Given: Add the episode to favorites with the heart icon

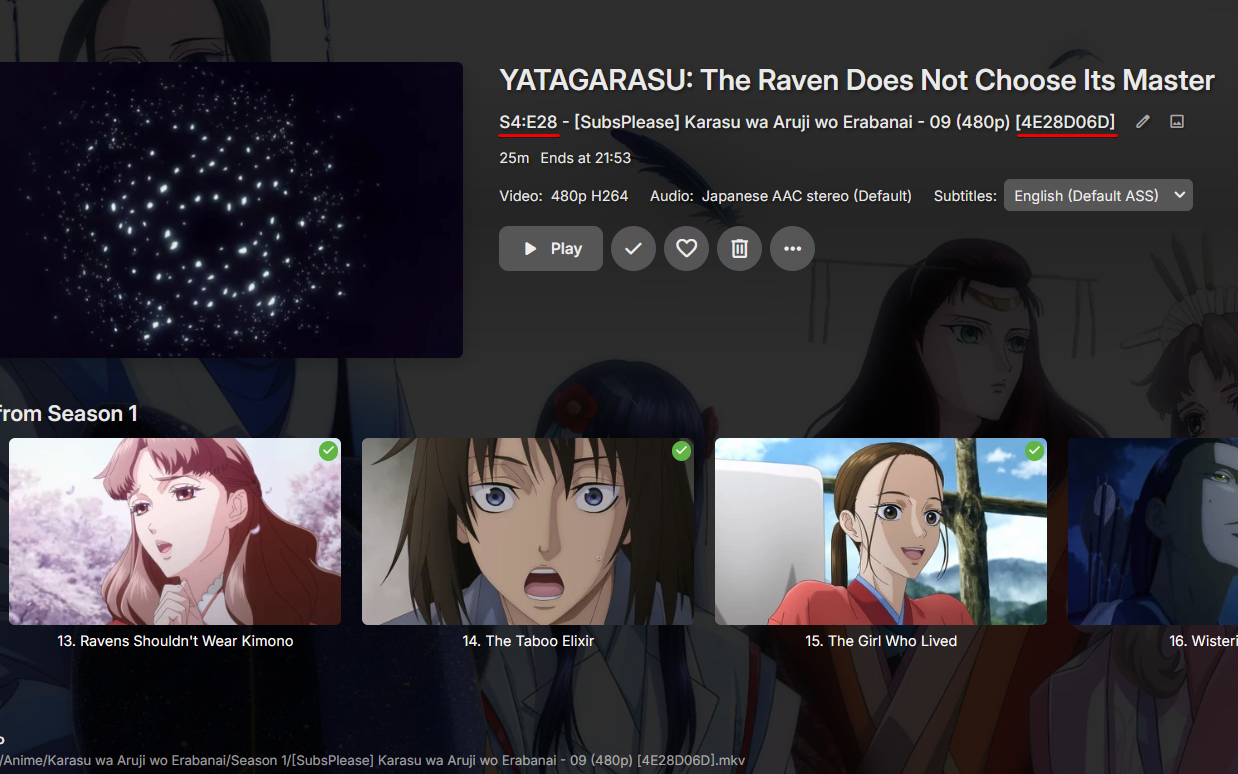Looking at the screenshot, I should tap(686, 249).
